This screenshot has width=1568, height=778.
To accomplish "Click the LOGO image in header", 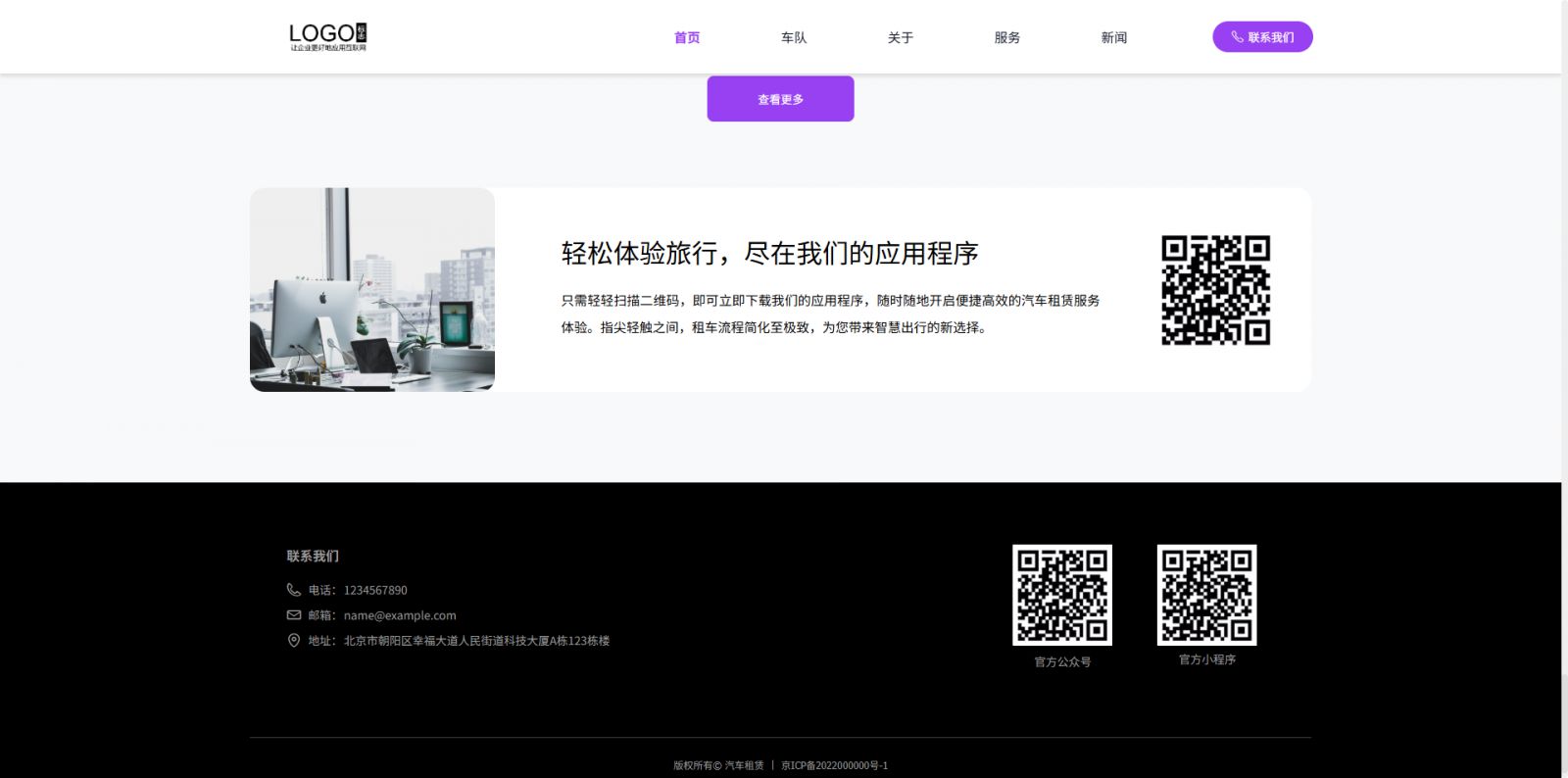I will pos(328,37).
